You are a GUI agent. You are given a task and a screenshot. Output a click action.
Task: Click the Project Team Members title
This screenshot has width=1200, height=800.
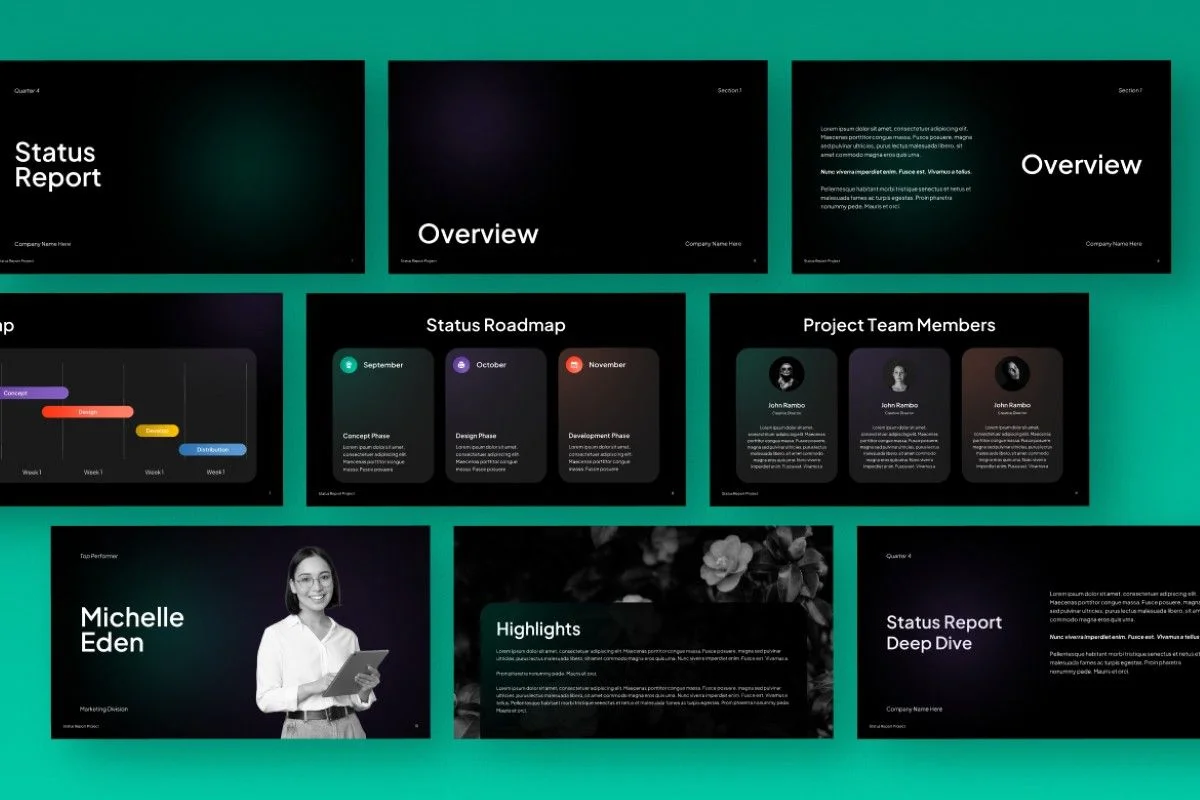coord(899,325)
